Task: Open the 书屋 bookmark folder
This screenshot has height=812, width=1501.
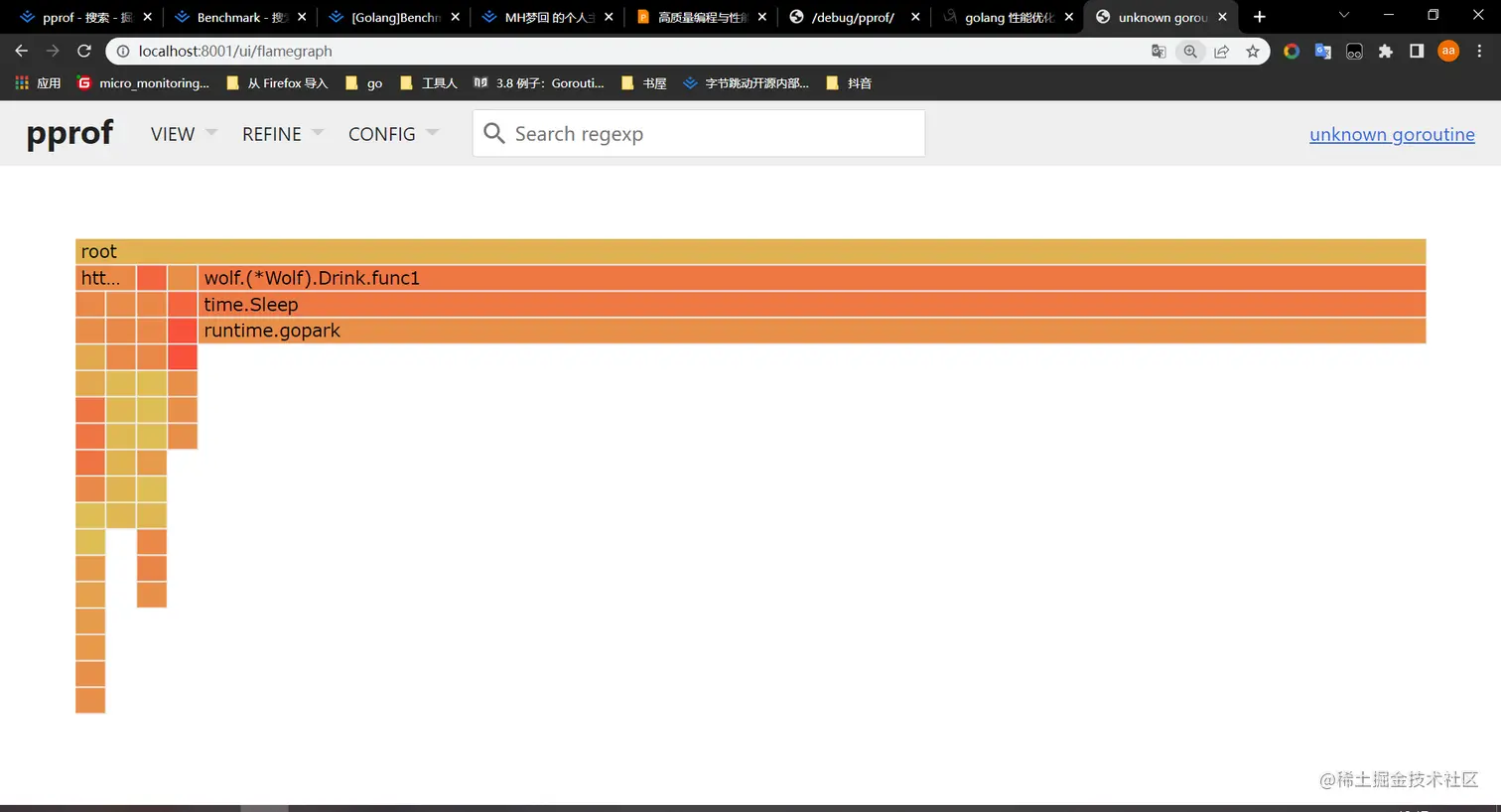Action: [643, 83]
